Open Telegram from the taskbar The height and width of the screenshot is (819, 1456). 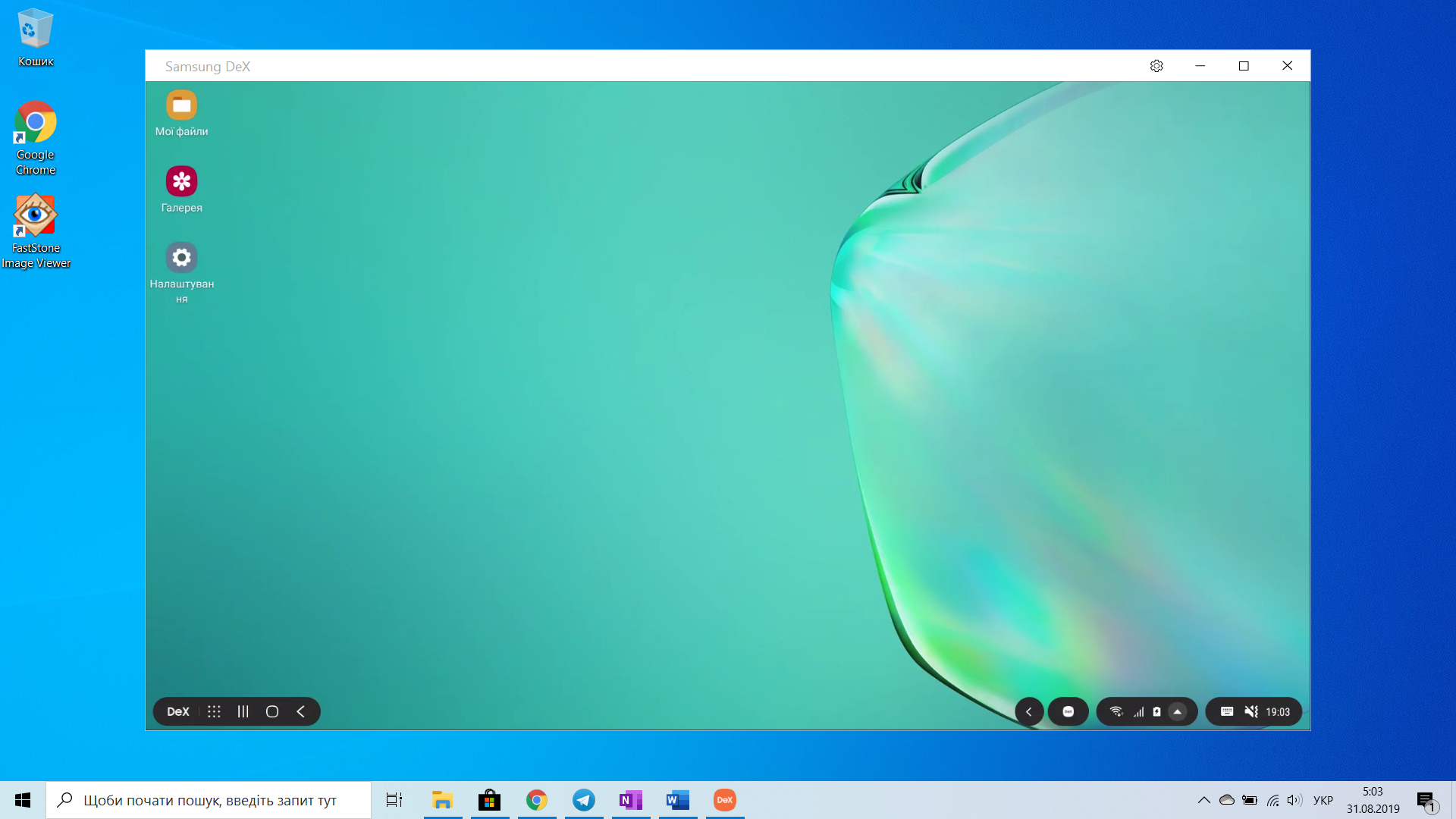tap(584, 800)
